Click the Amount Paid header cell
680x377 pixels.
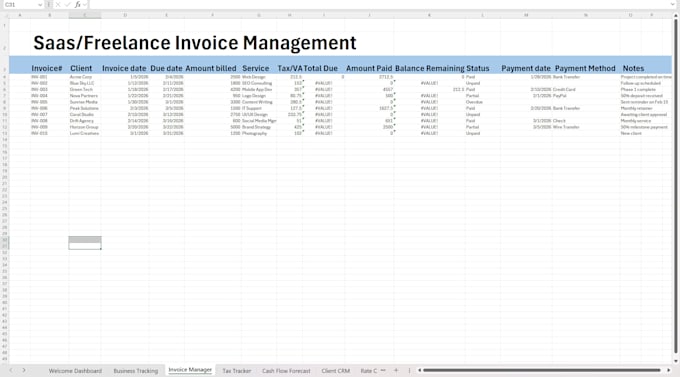pyautogui.click(x=369, y=69)
